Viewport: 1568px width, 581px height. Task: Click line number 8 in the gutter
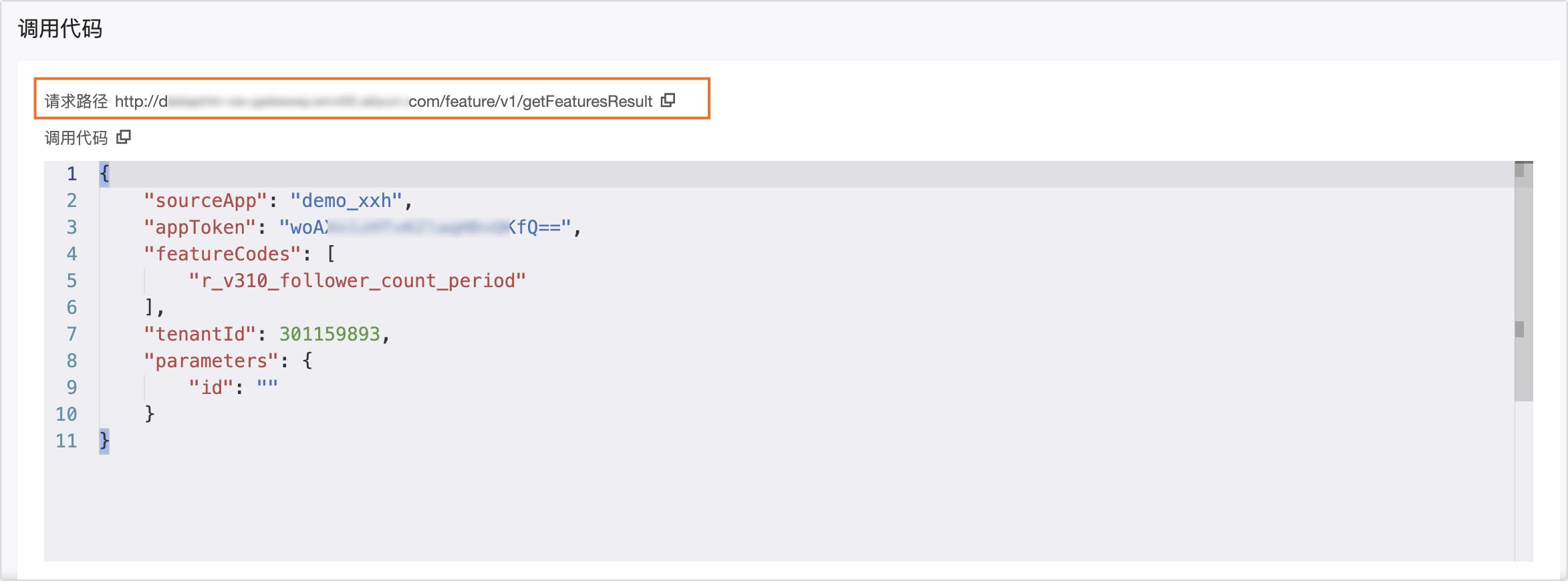[72, 361]
